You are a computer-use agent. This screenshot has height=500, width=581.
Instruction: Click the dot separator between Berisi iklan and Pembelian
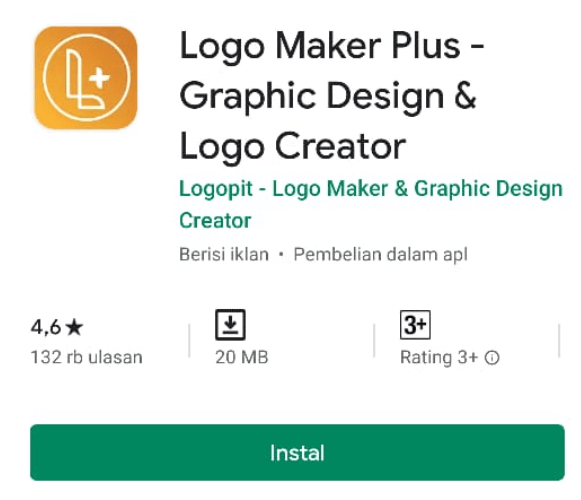281,255
